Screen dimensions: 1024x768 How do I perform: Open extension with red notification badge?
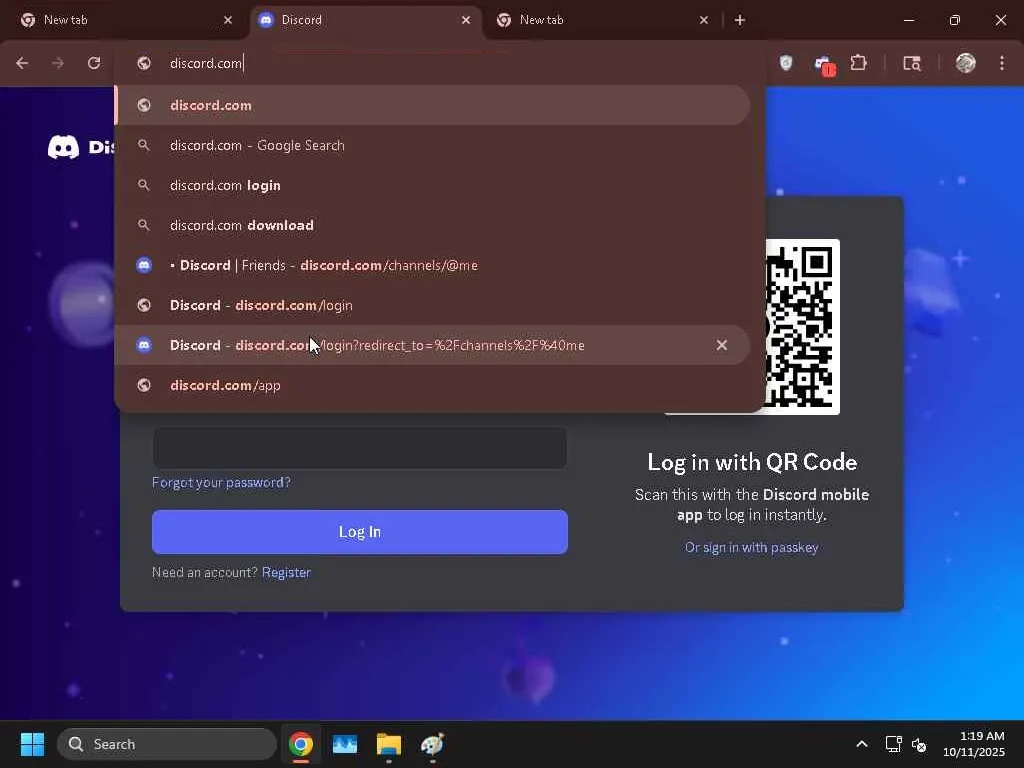click(x=824, y=65)
